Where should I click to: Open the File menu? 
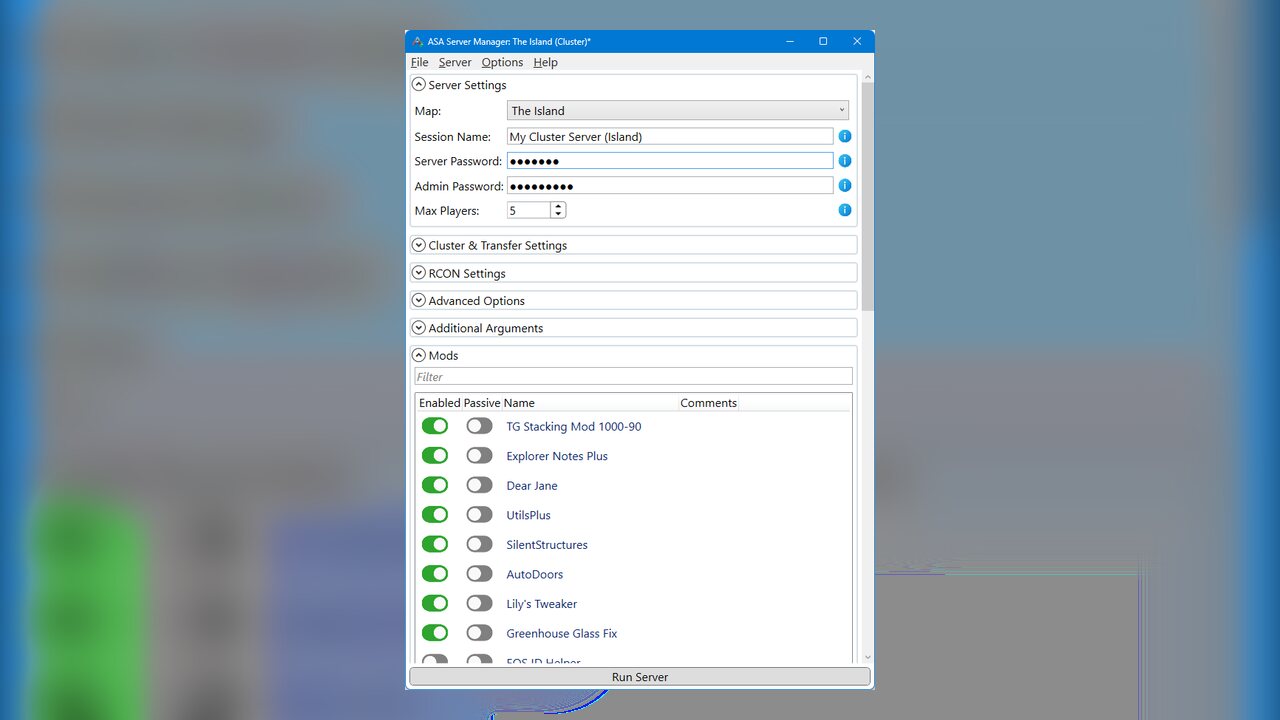click(x=419, y=62)
